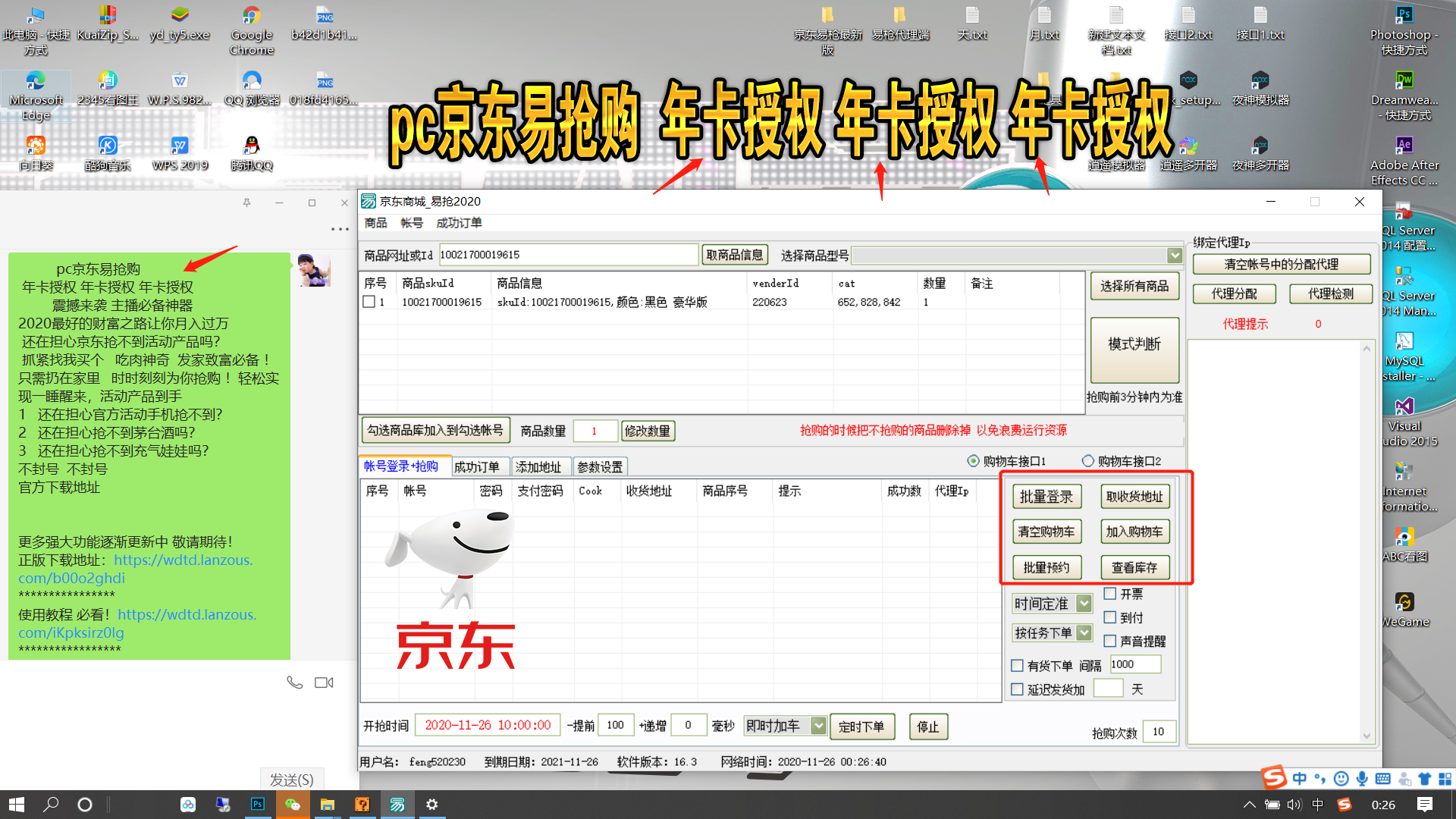Image resolution: width=1456 pixels, height=819 pixels.
Task: Click 商品网址或Id input field
Action: (x=568, y=255)
